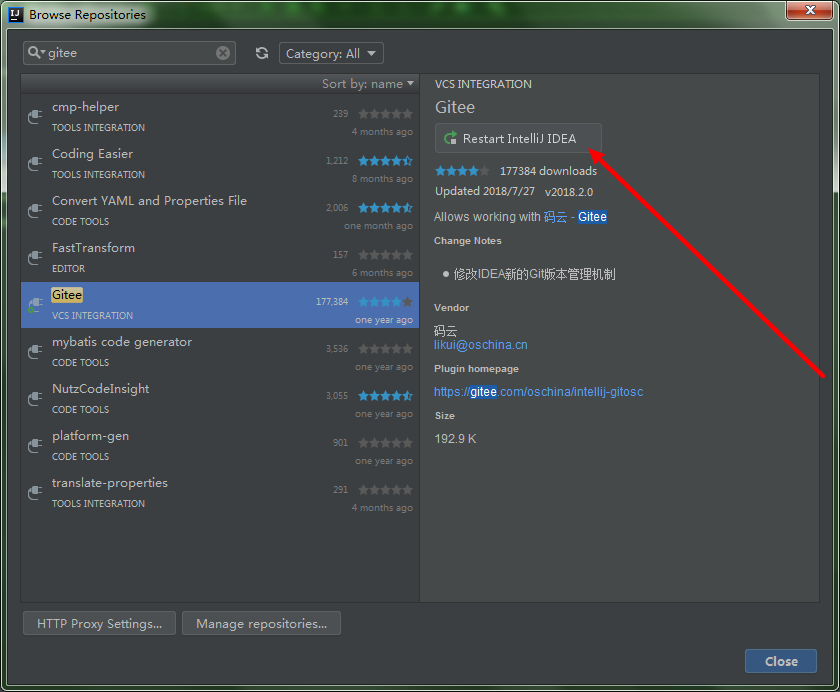
Task: Select the FastTransform plugin
Action: pos(220,258)
